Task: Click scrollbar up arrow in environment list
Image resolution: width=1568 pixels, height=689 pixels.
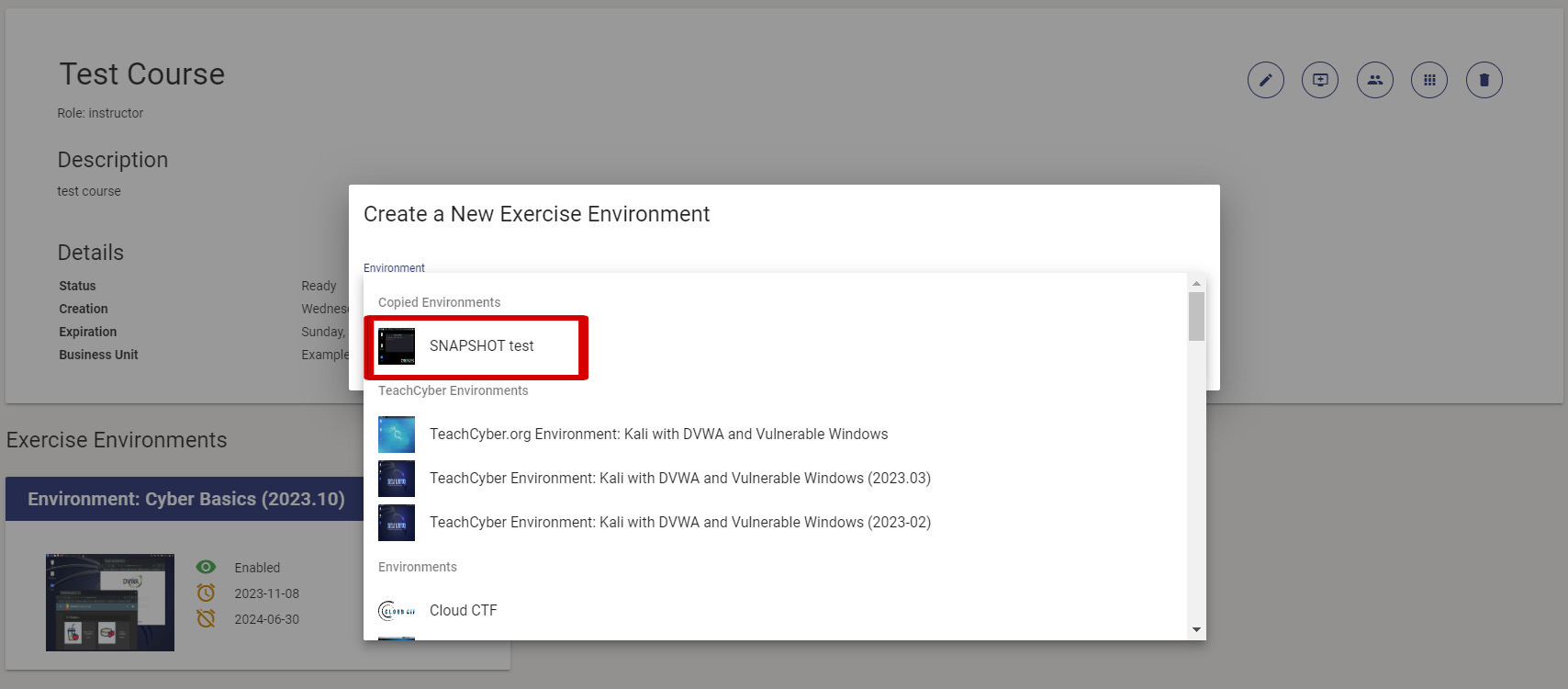Action: pyautogui.click(x=1196, y=283)
